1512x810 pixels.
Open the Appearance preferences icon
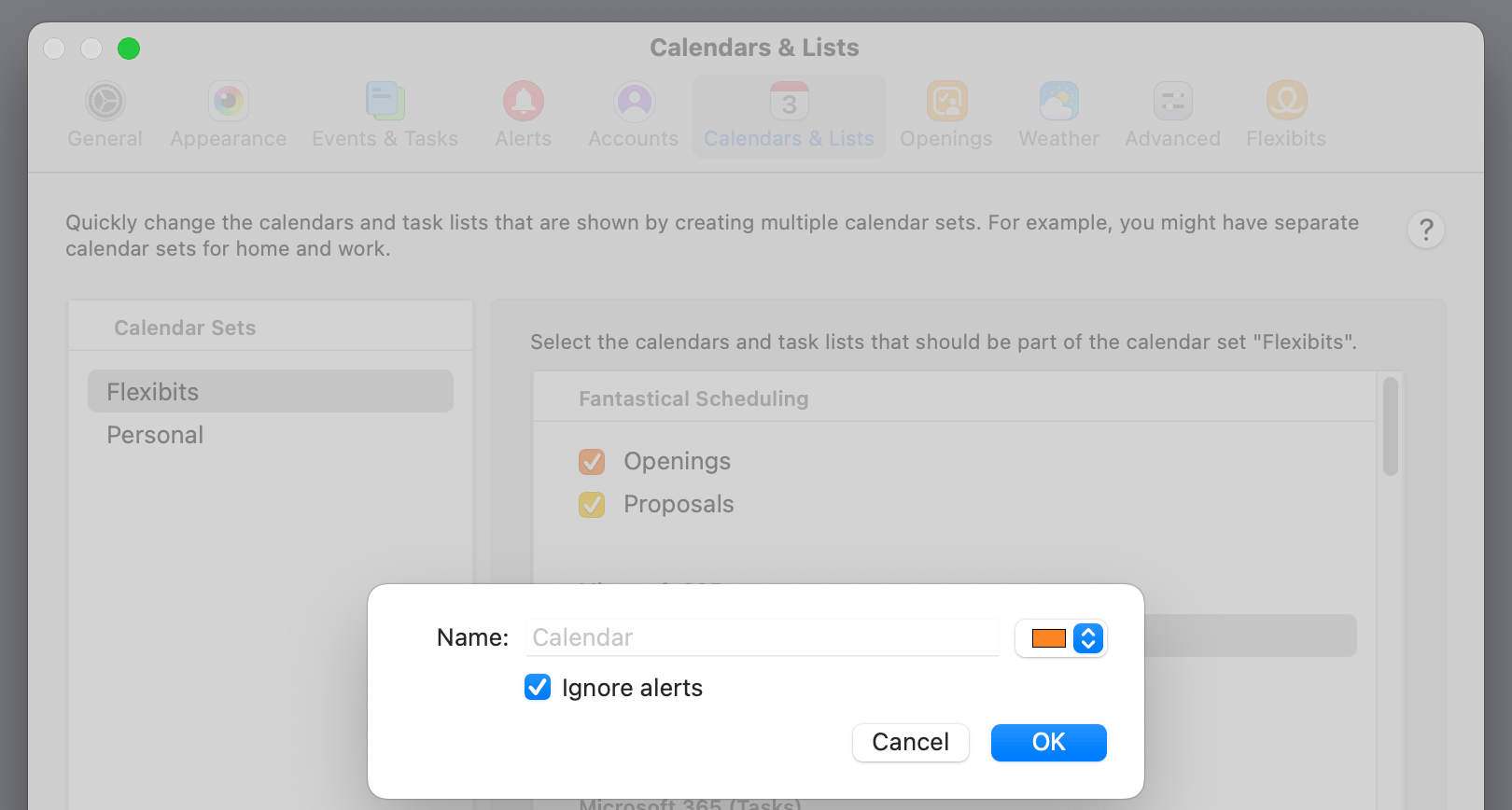[x=229, y=102]
